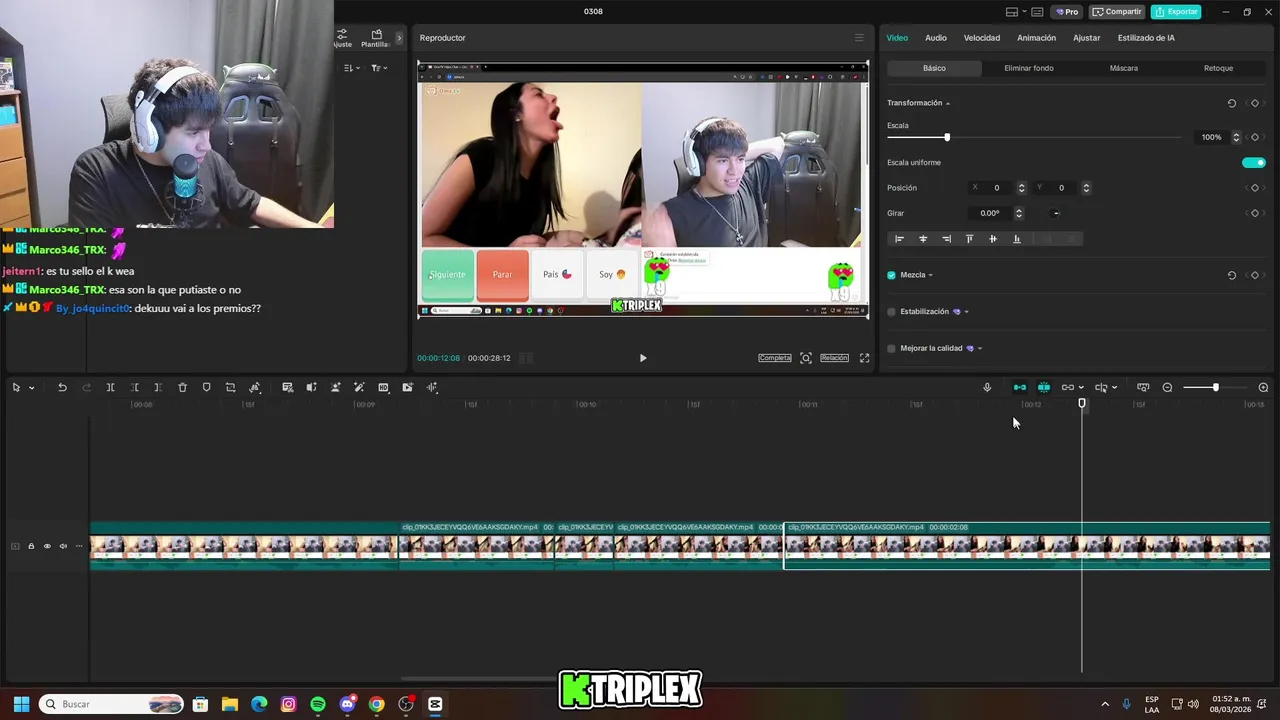Click the Compartir button
1280x720 pixels.
coord(1118,12)
